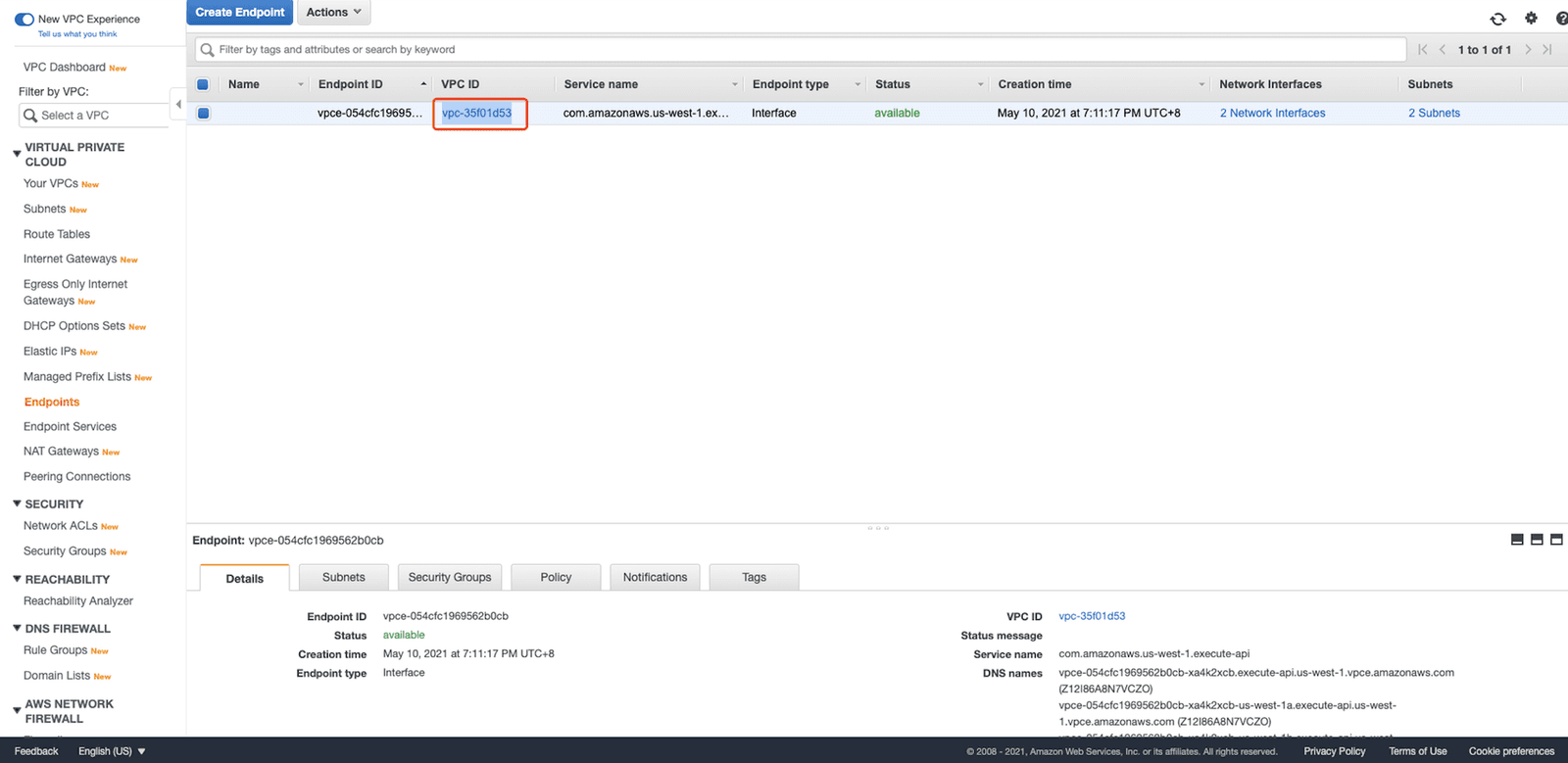Open Your VPCs in sidebar
Viewport: 1568px width, 763px height.
(51, 183)
